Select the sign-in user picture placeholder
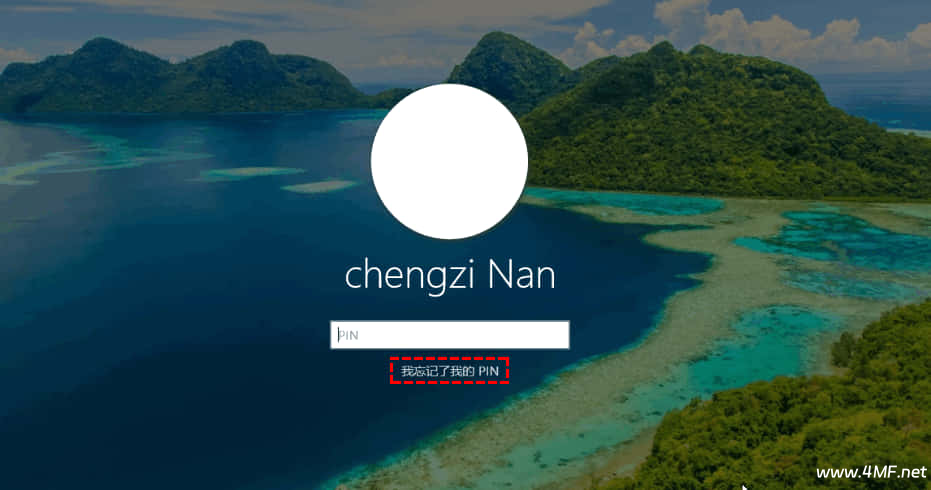The width and height of the screenshot is (931, 490). click(449, 162)
